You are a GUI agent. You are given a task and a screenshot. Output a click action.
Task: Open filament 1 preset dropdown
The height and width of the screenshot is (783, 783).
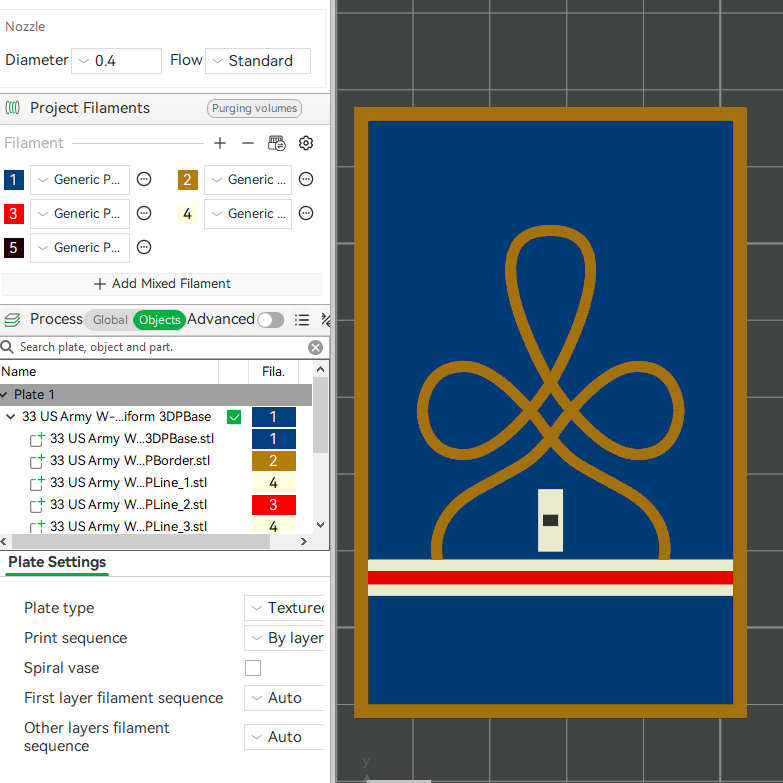coord(80,180)
